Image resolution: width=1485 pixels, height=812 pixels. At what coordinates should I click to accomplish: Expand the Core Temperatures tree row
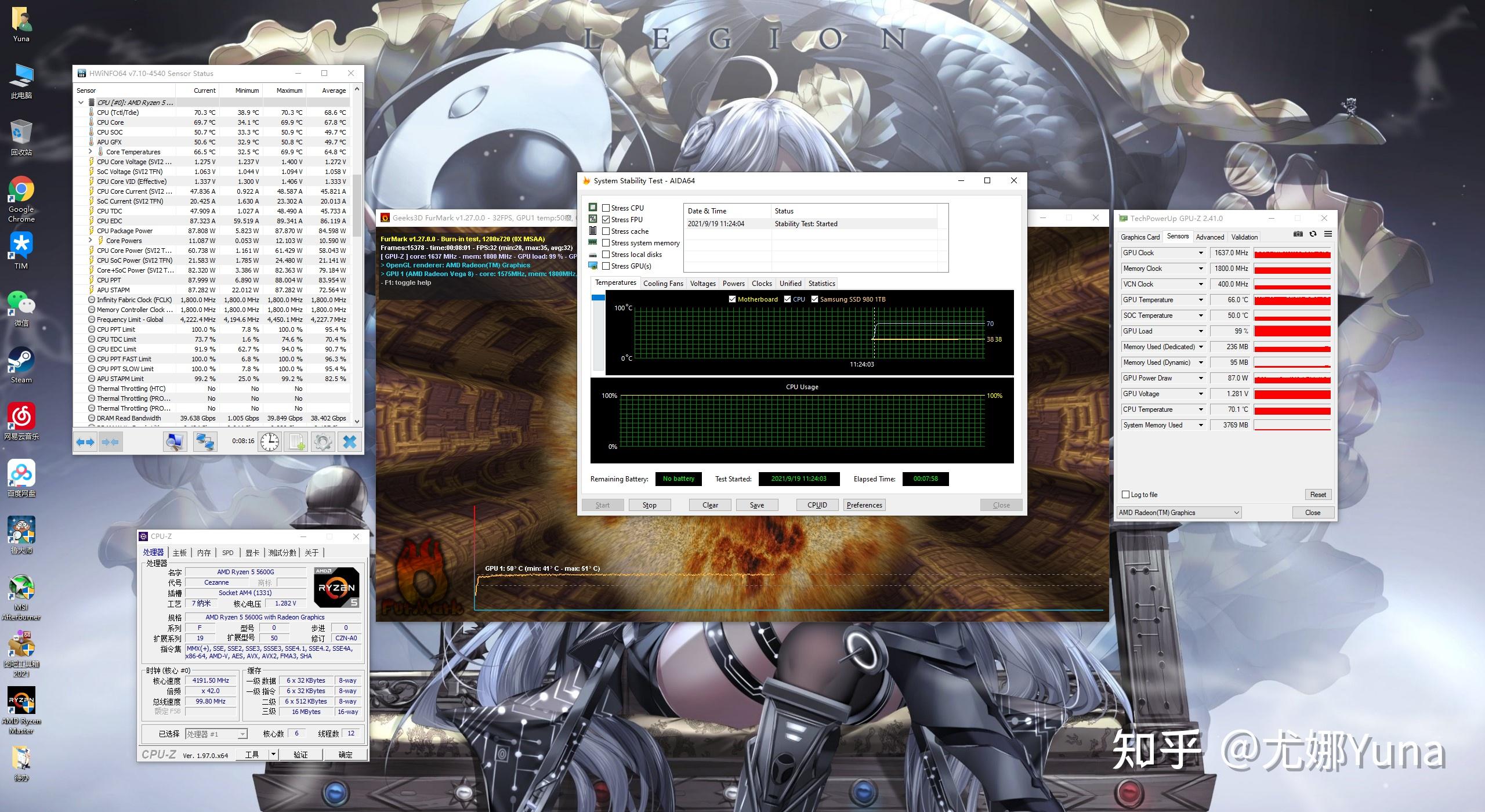(x=90, y=152)
